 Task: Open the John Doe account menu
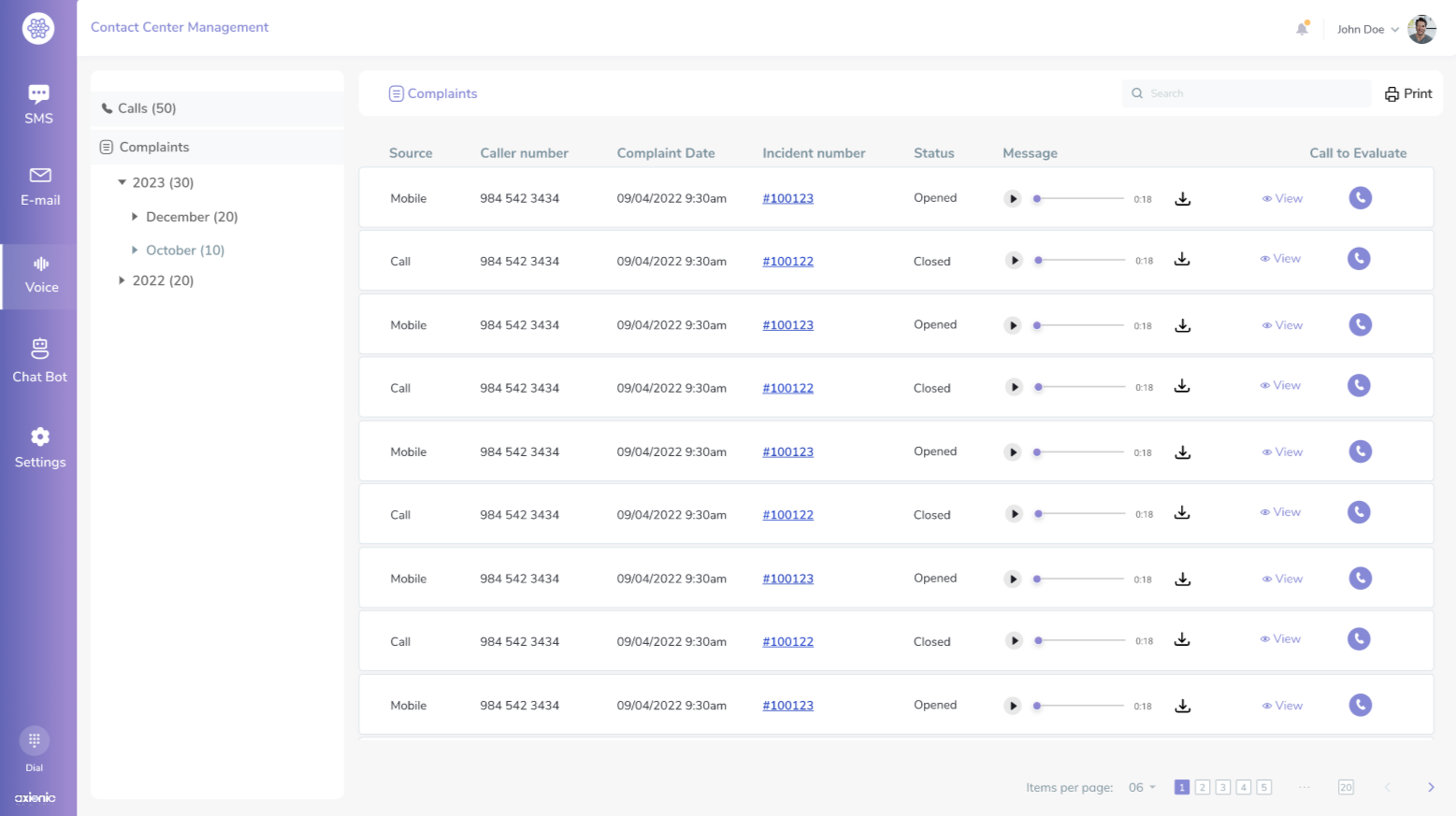click(x=1365, y=29)
